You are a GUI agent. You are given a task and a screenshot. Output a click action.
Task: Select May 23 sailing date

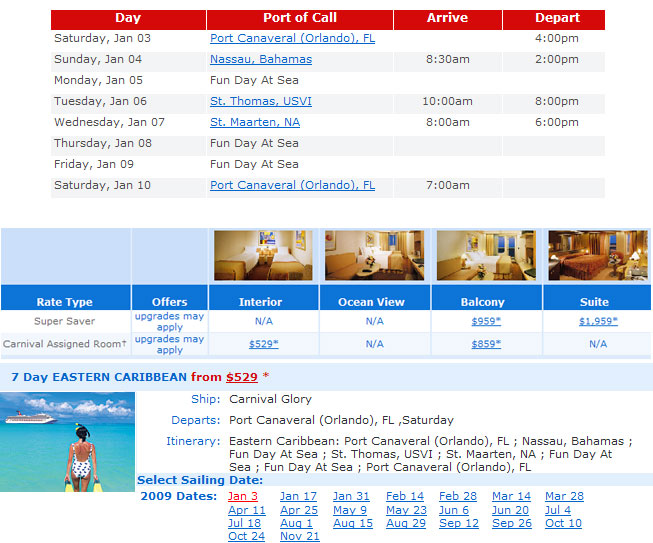[406, 510]
